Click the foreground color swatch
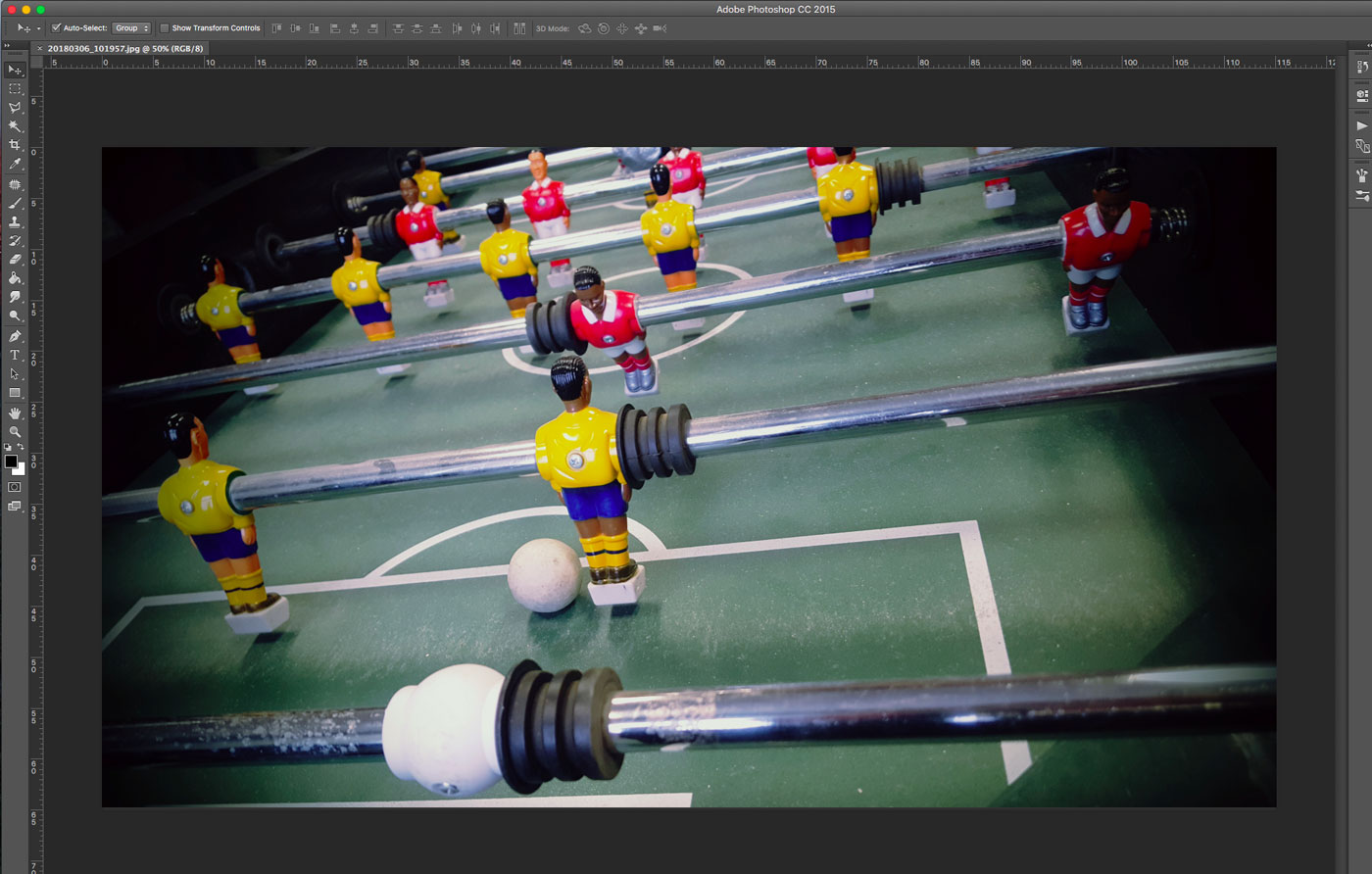The image size is (1372, 874). click(11, 462)
